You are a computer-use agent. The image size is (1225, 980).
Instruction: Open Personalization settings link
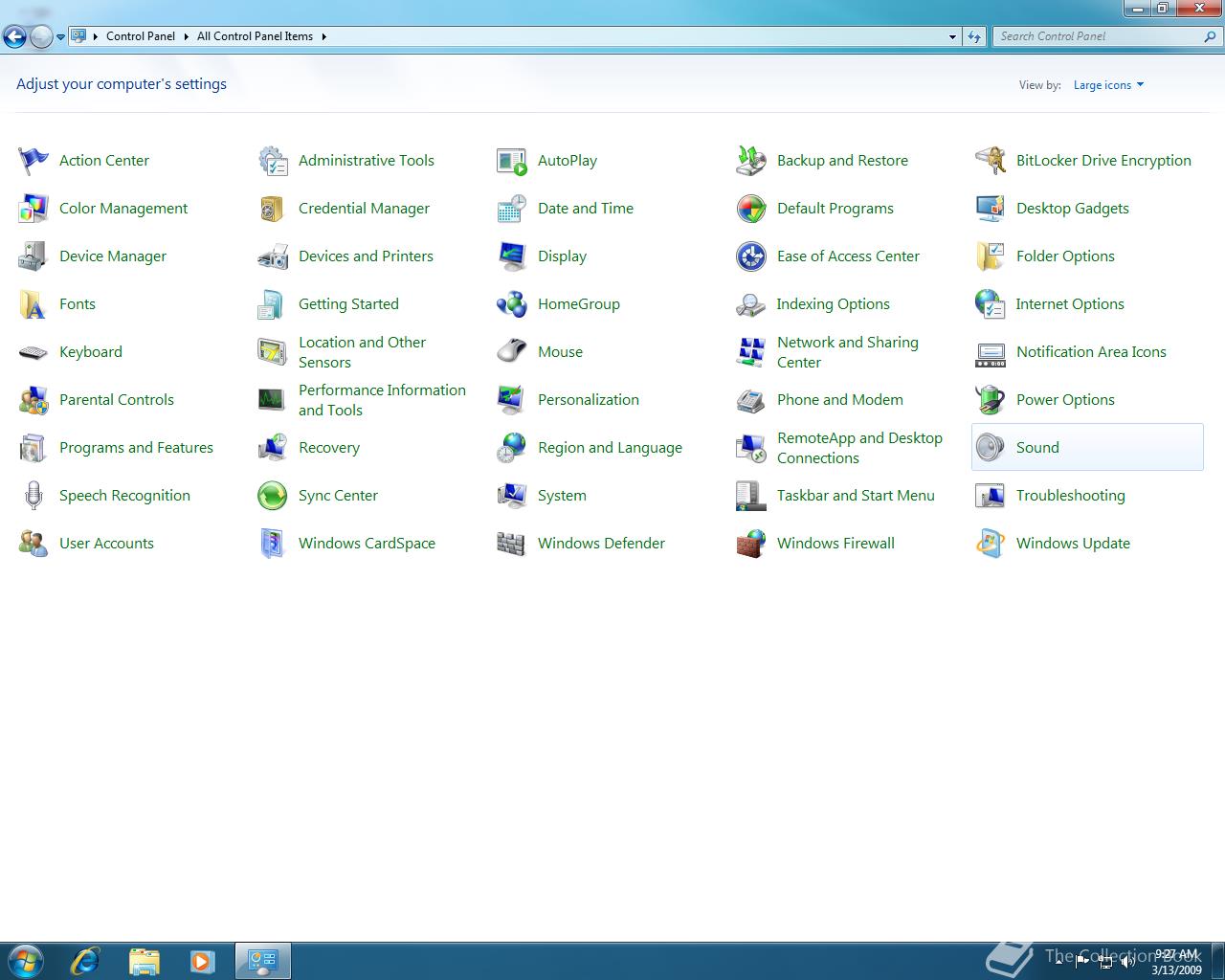(589, 400)
